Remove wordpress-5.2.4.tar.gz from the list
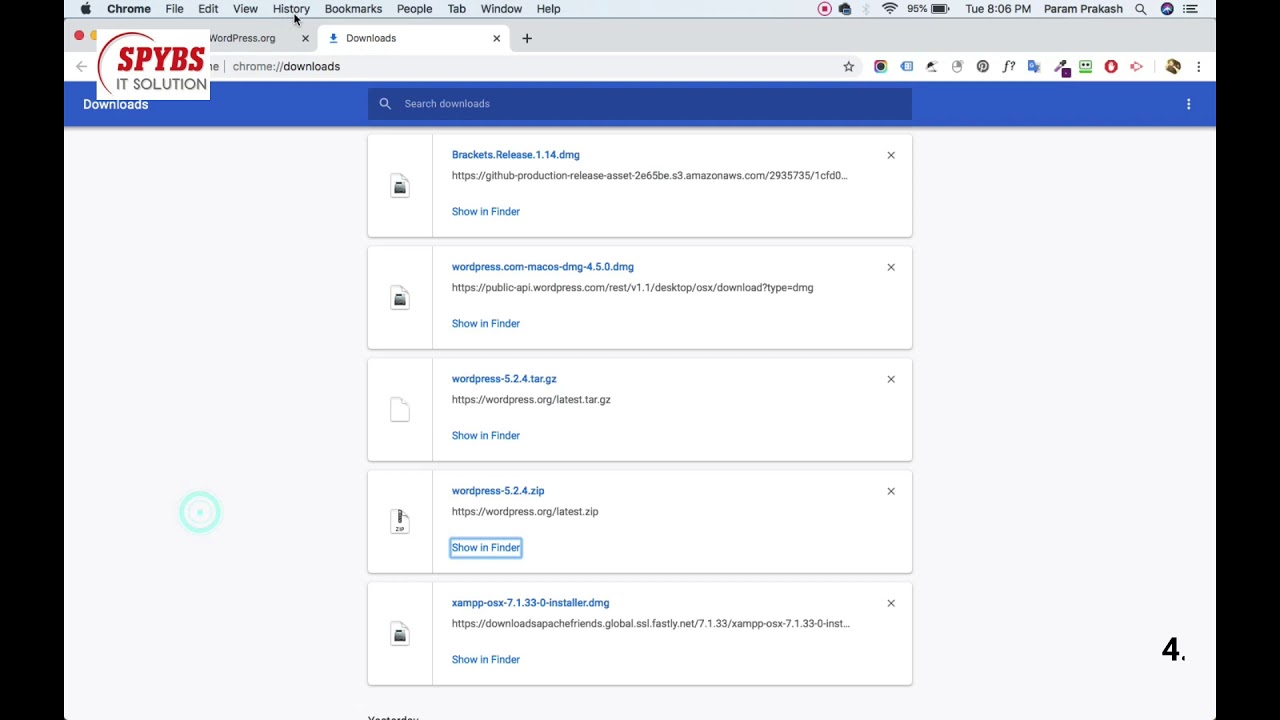The image size is (1280, 720). point(891,379)
